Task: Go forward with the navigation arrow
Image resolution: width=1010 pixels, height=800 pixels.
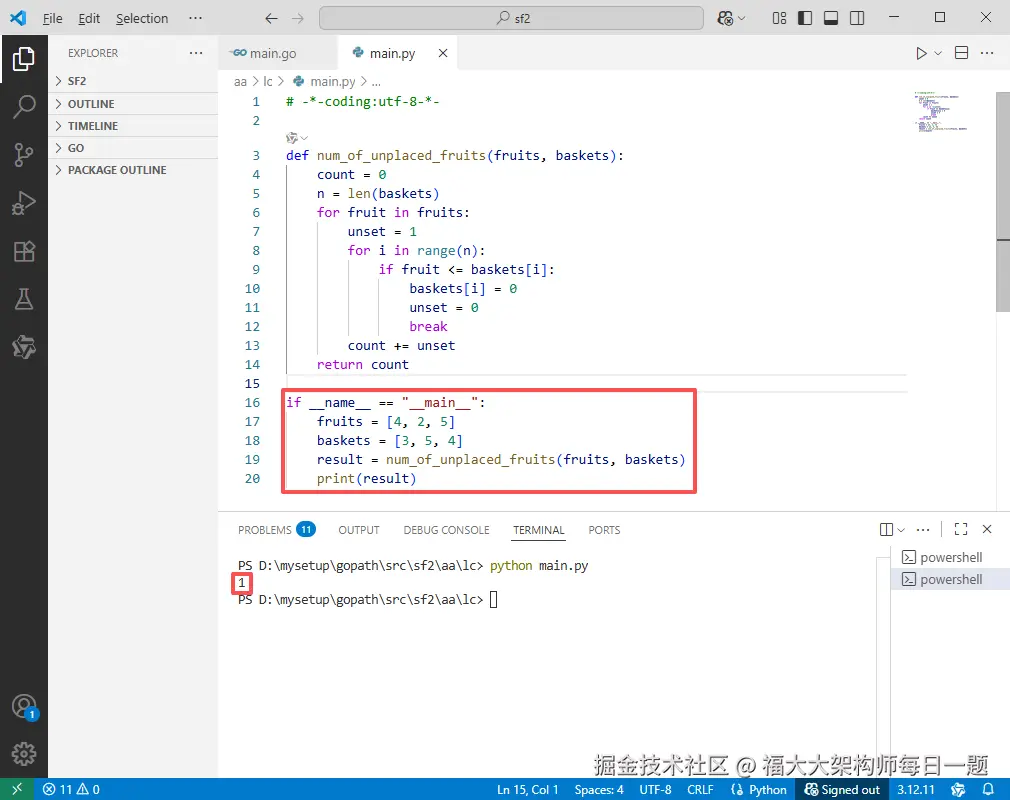Action: tap(298, 19)
